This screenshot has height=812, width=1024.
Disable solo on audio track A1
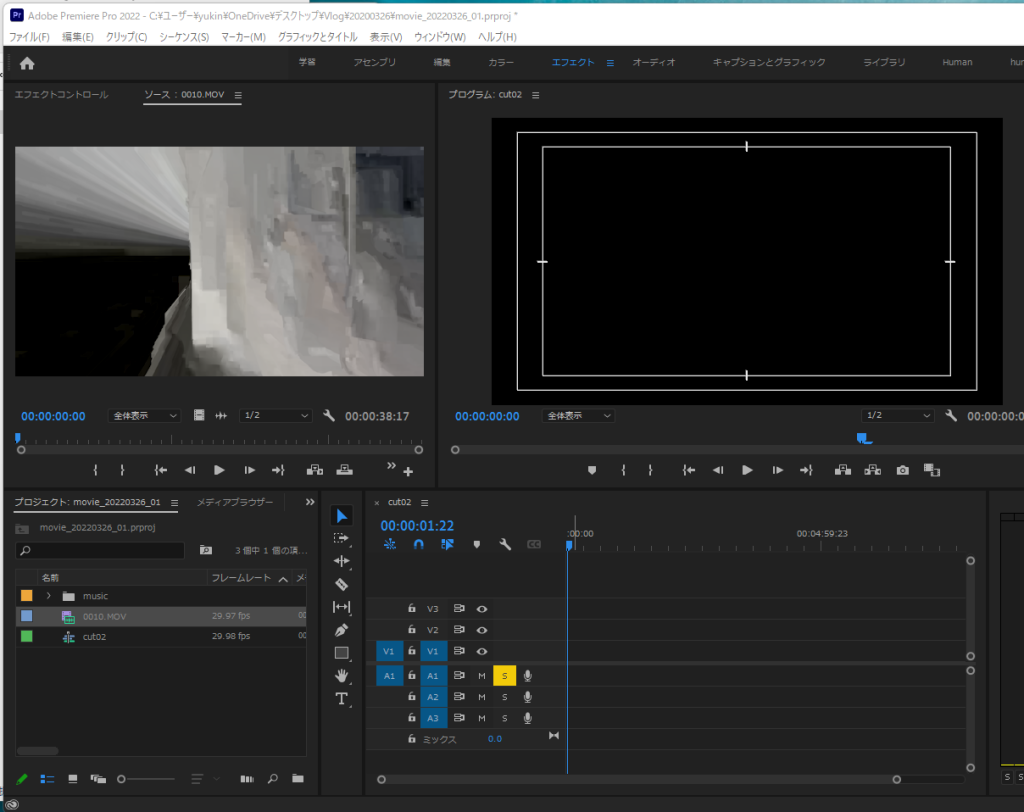504,676
